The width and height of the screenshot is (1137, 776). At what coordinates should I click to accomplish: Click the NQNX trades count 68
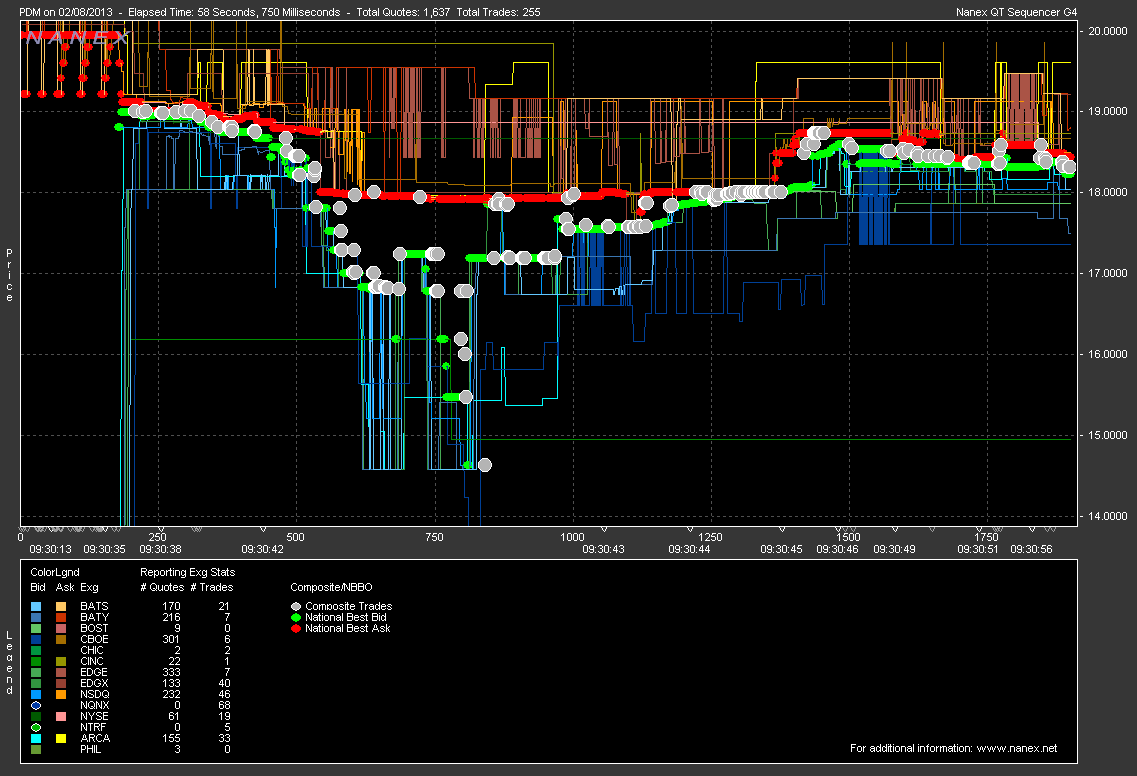pos(224,705)
